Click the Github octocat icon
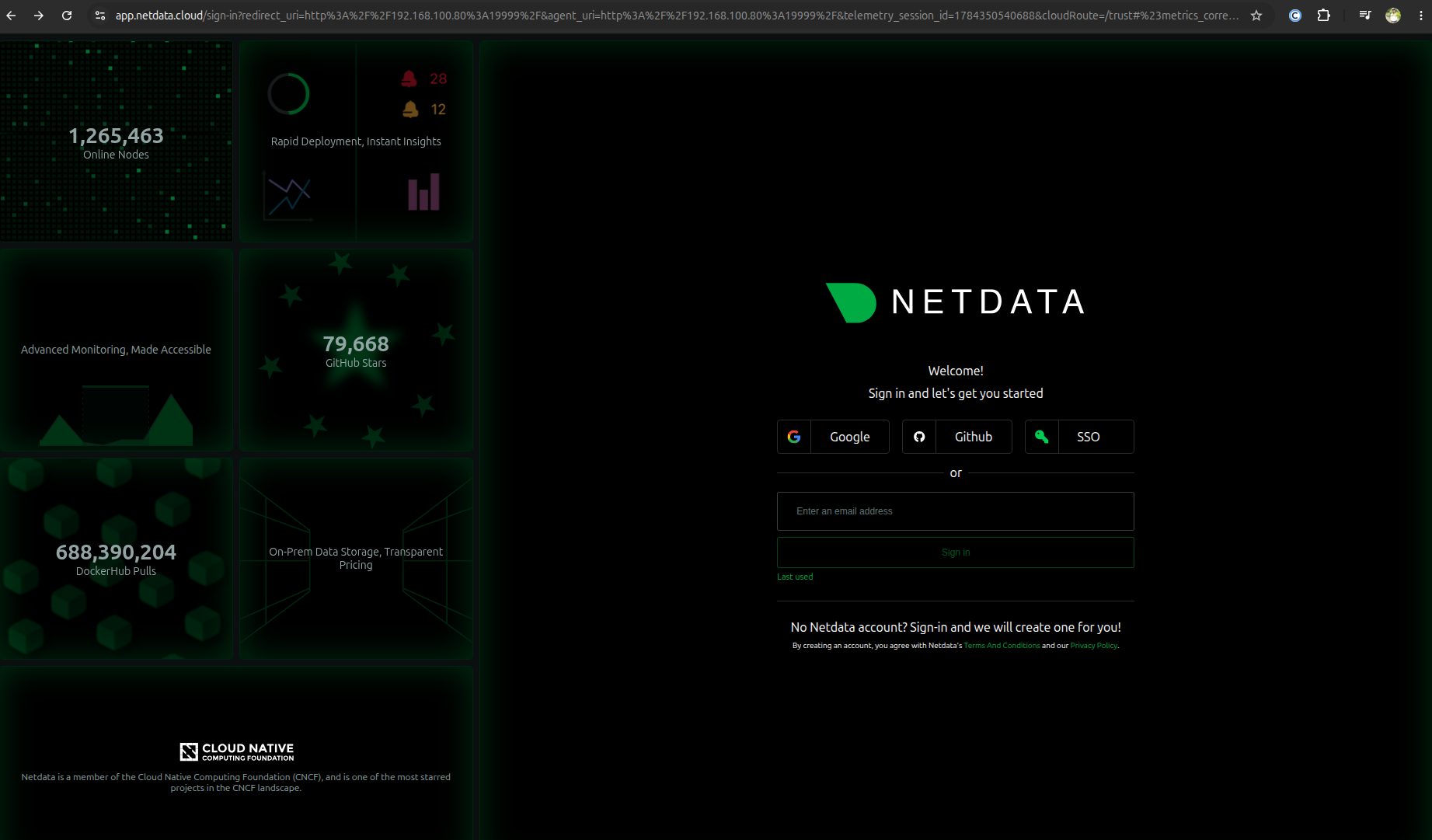This screenshot has width=1432, height=840. click(919, 437)
